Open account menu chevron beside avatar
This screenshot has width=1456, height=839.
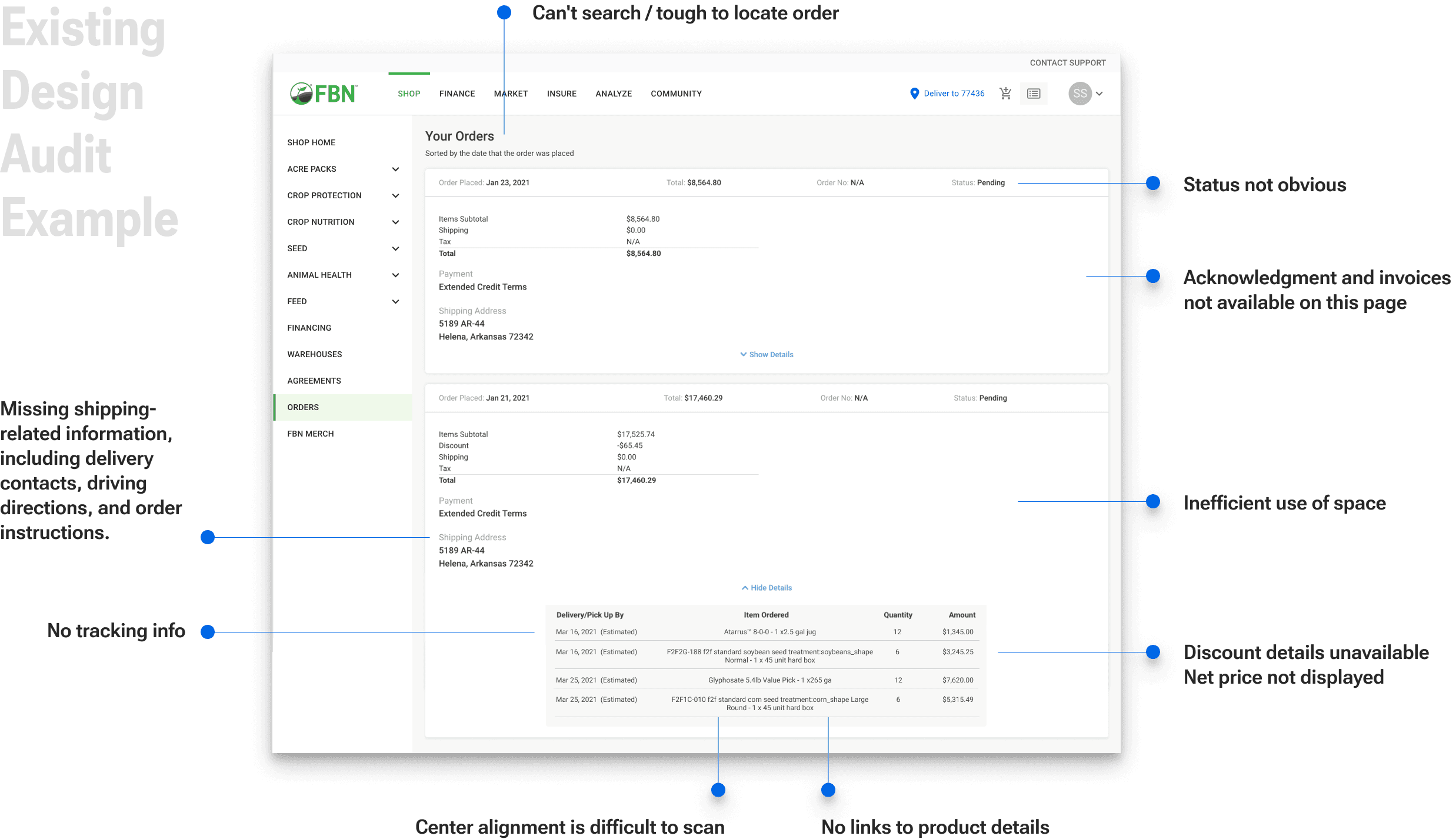pos(1099,94)
